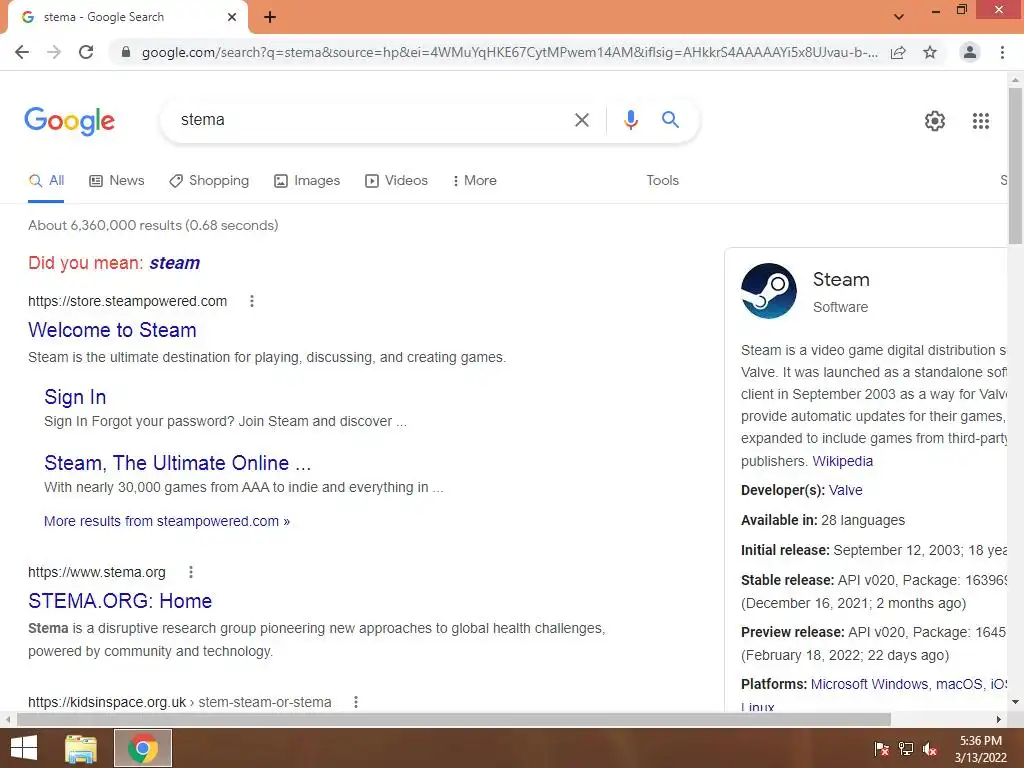Close the stema Google Search tab
1024x768 pixels.
pos(232,17)
